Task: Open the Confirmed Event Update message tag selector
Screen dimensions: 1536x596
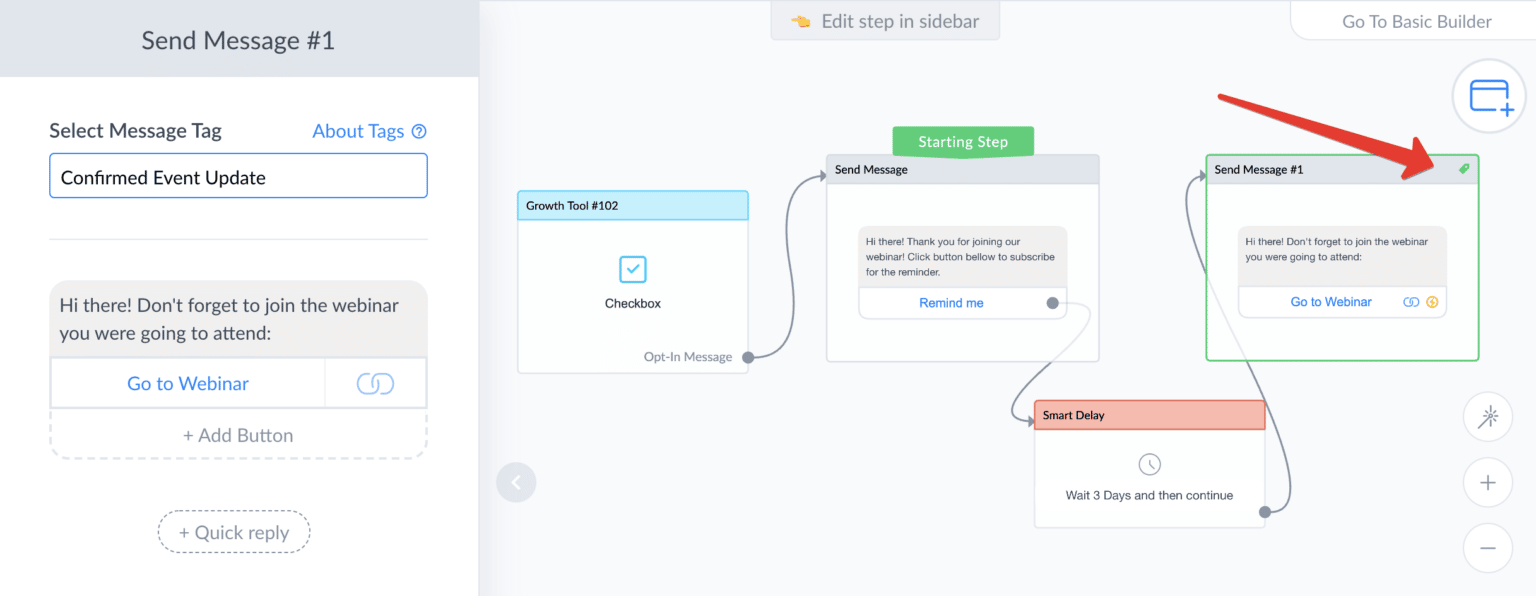Action: [x=238, y=176]
